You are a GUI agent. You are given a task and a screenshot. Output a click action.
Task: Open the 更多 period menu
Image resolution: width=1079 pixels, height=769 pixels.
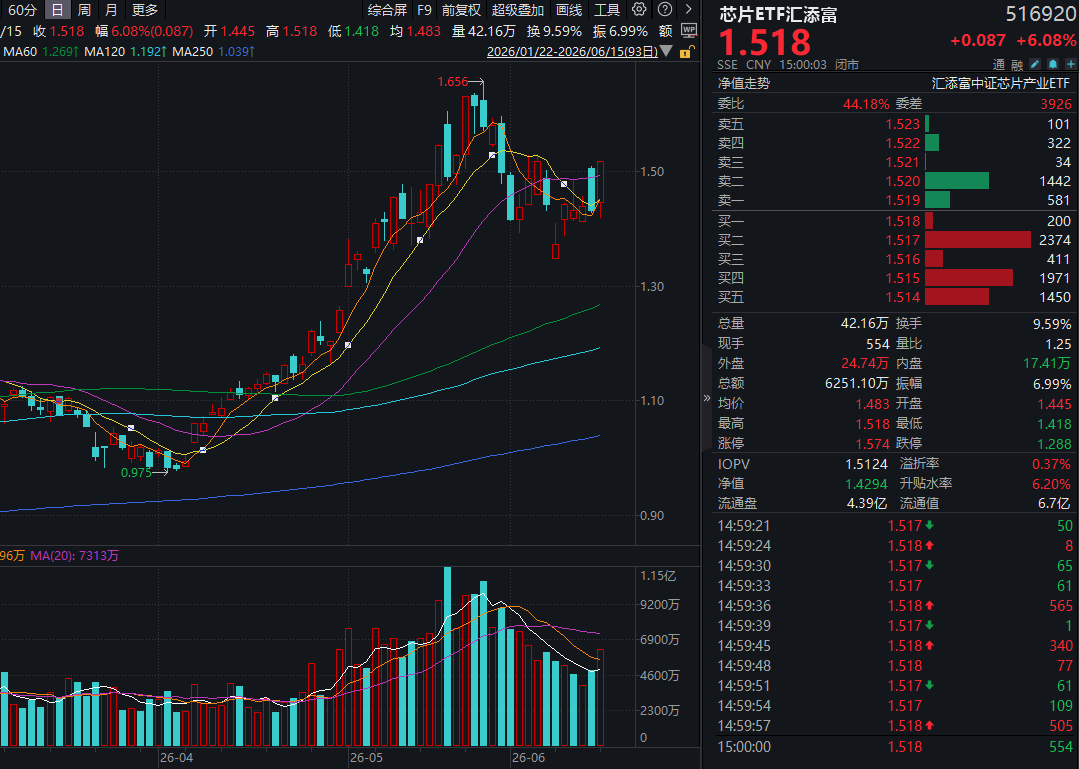(145, 10)
